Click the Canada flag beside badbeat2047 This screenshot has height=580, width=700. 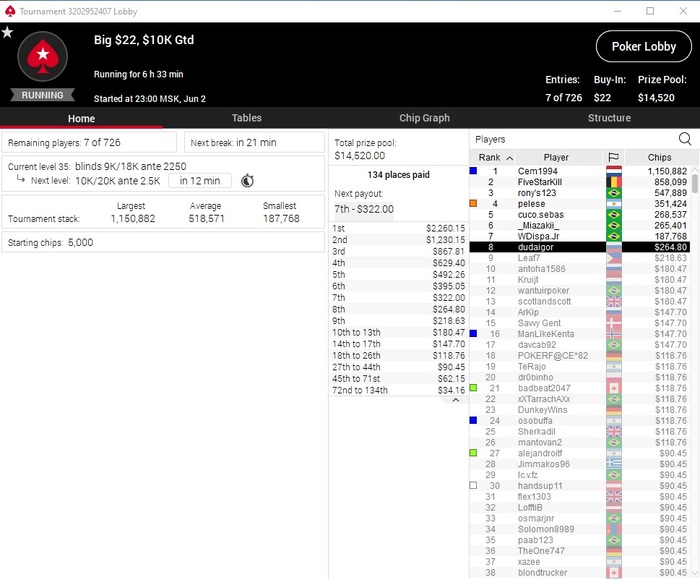click(614, 388)
